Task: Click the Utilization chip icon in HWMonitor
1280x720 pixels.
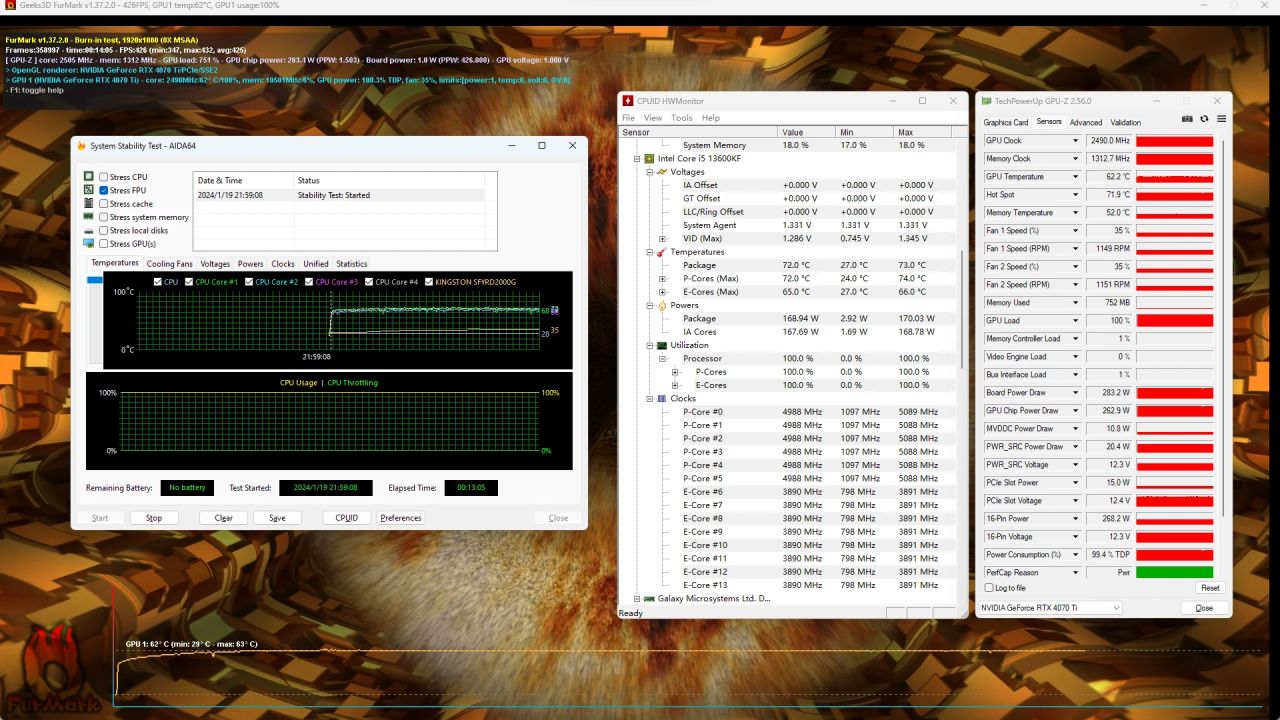Action: click(x=662, y=345)
